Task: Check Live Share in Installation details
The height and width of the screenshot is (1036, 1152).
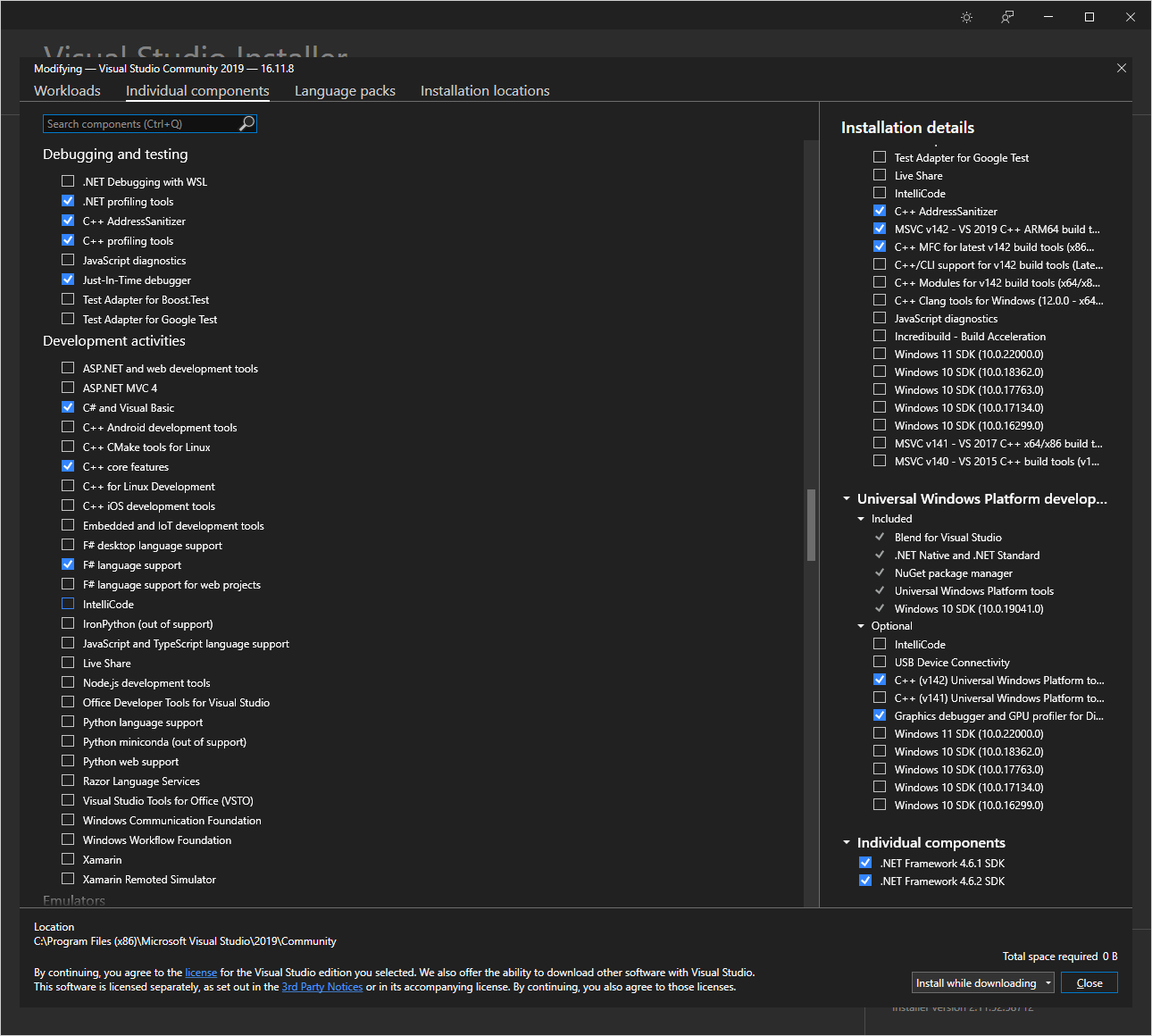Action: 880,175
